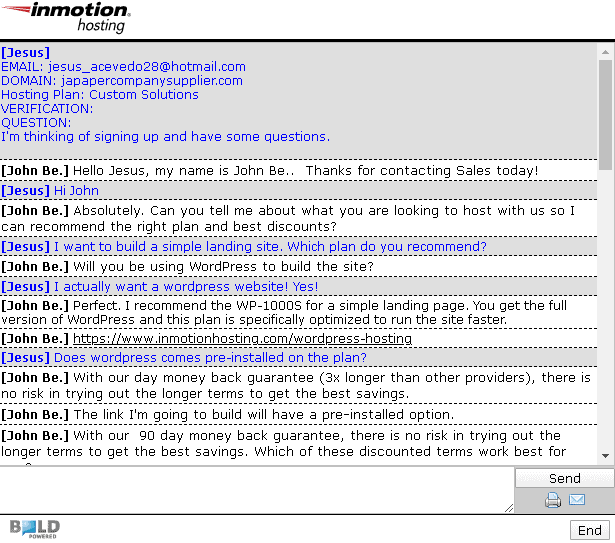This screenshot has height=543, width=615.
Task: Click the input box resize grip
Action: pos(509,508)
